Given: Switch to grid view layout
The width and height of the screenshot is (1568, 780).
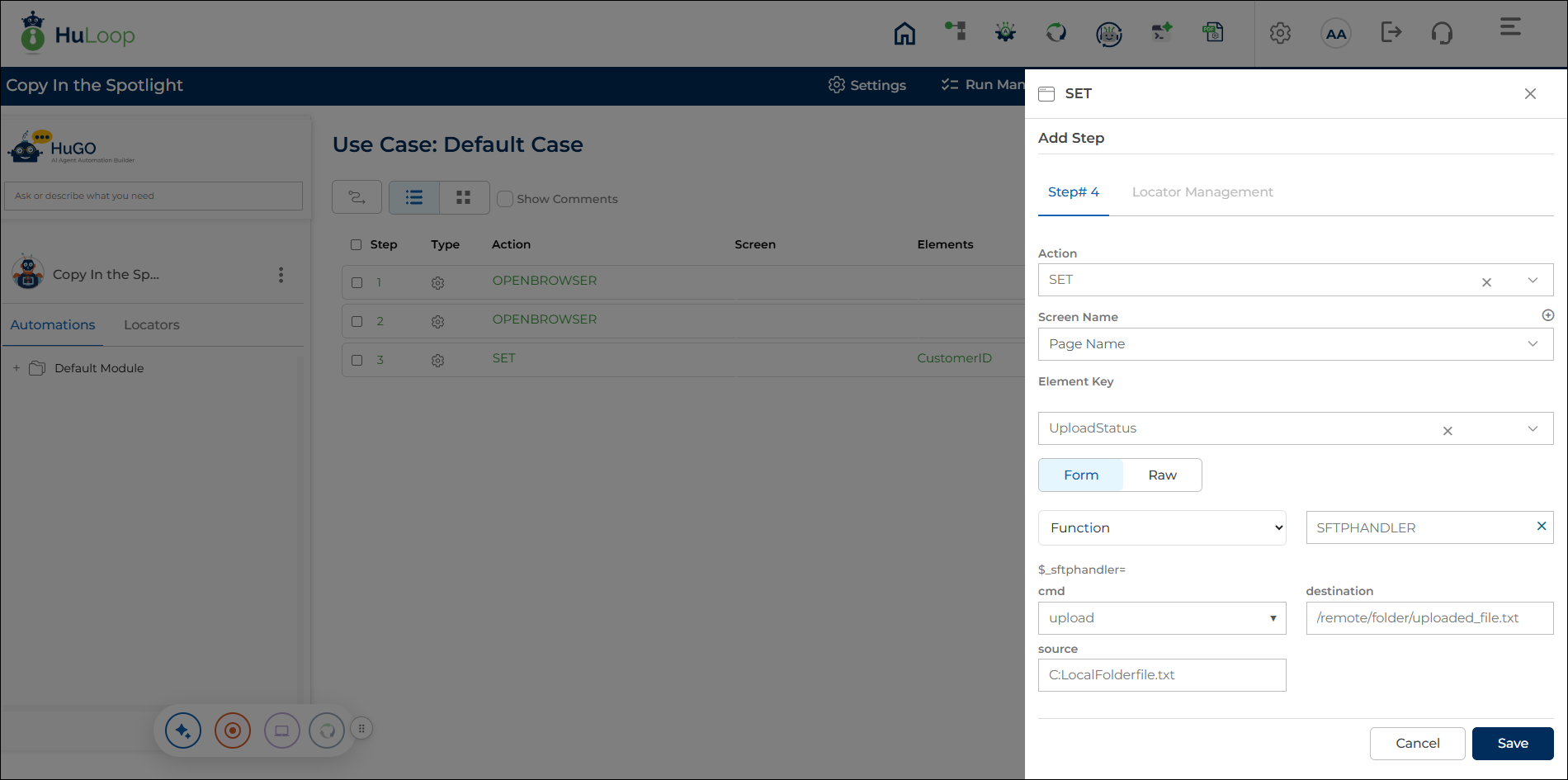Looking at the screenshot, I should click(x=464, y=197).
